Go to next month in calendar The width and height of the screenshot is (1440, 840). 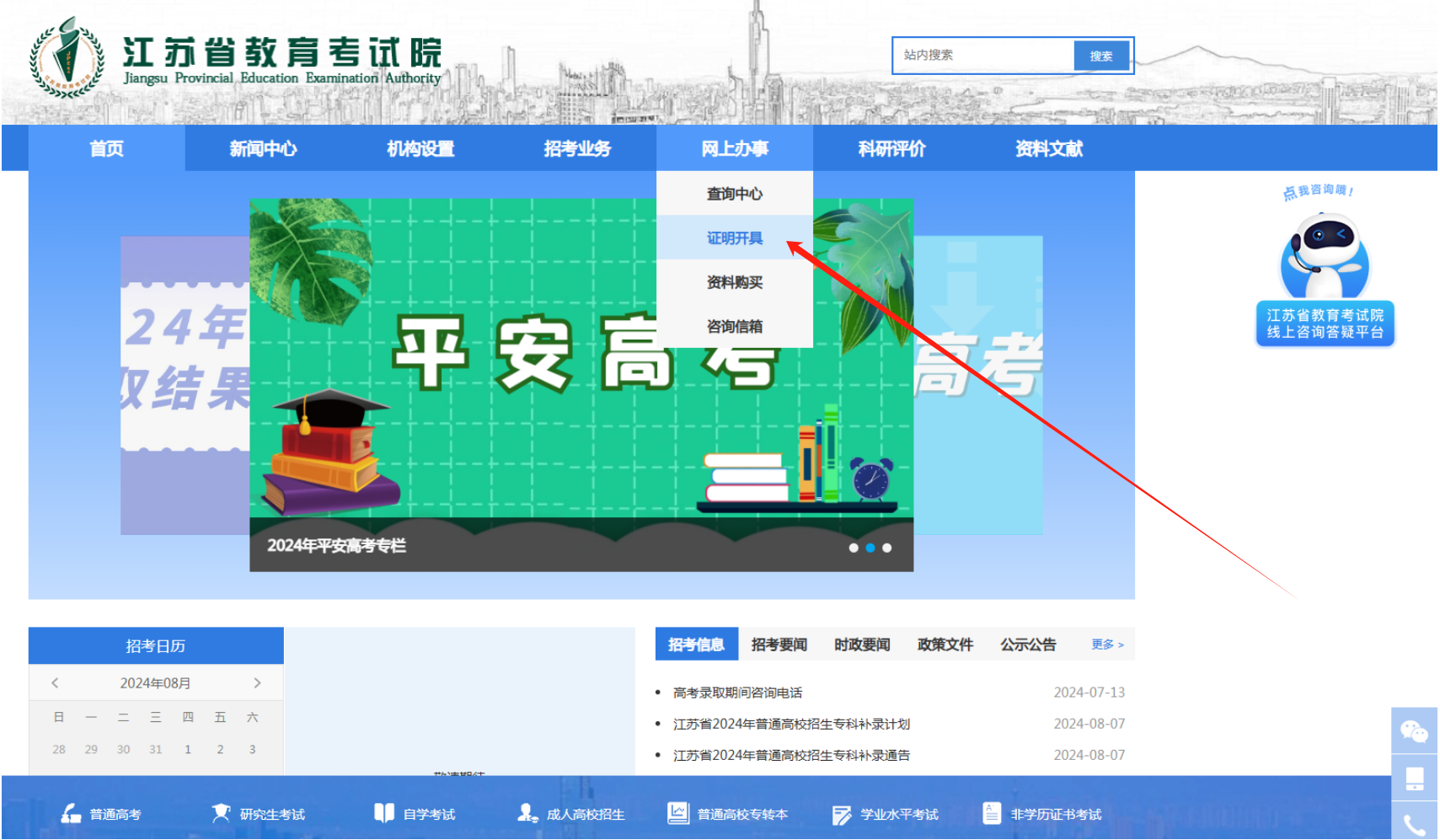pos(257,682)
